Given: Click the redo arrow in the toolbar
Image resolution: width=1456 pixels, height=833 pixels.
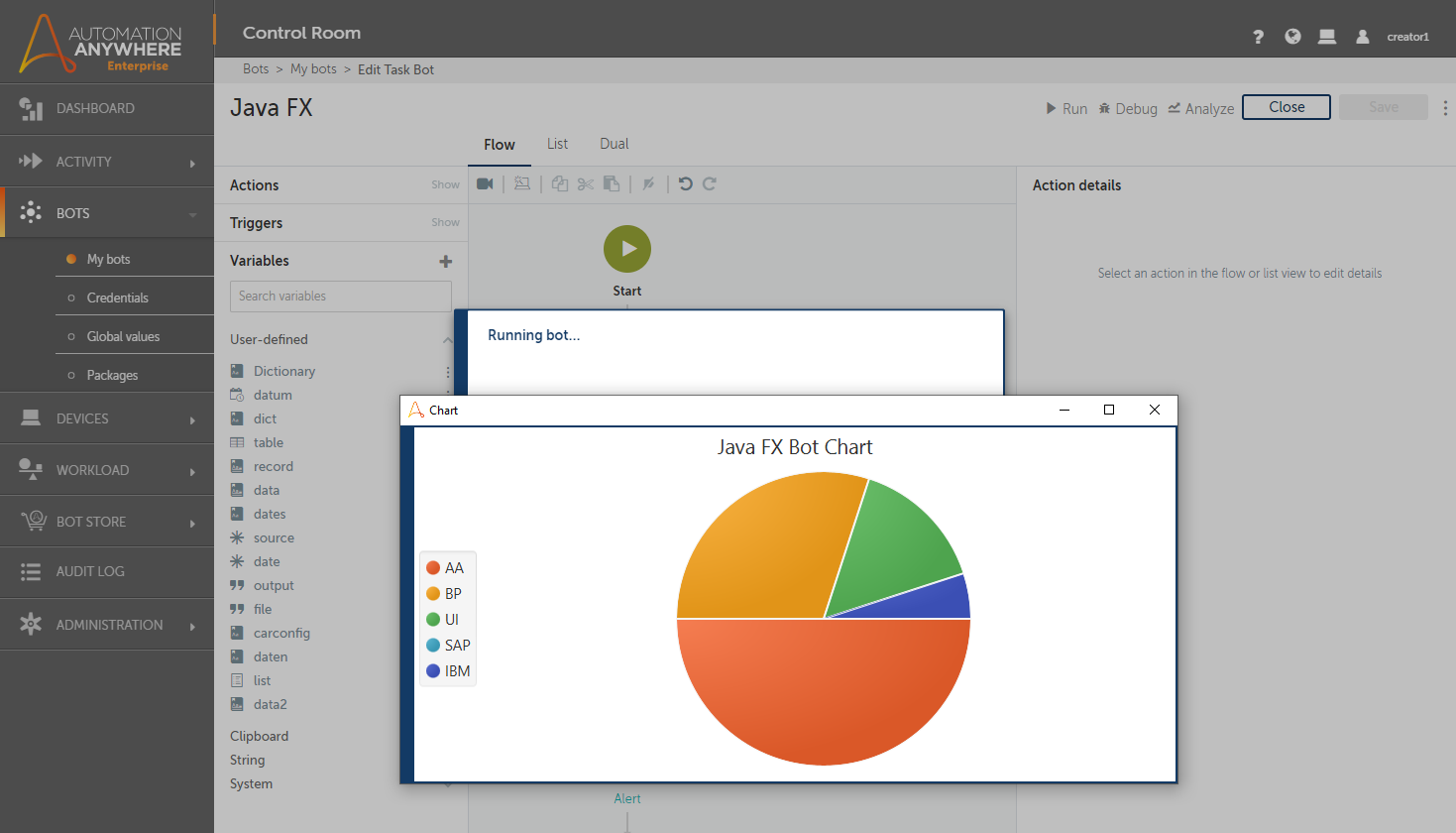Looking at the screenshot, I should 710,183.
